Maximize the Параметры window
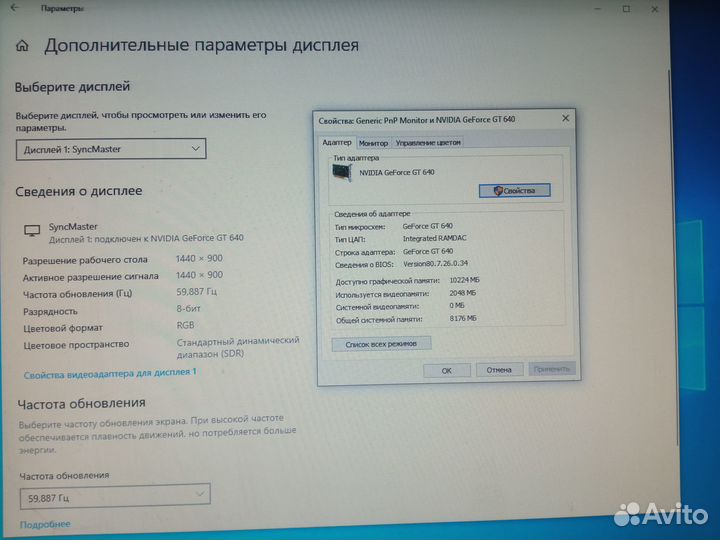 coord(626,9)
